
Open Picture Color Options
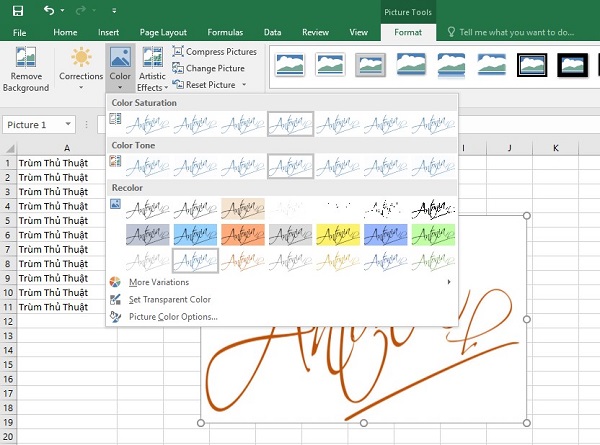click(x=173, y=316)
